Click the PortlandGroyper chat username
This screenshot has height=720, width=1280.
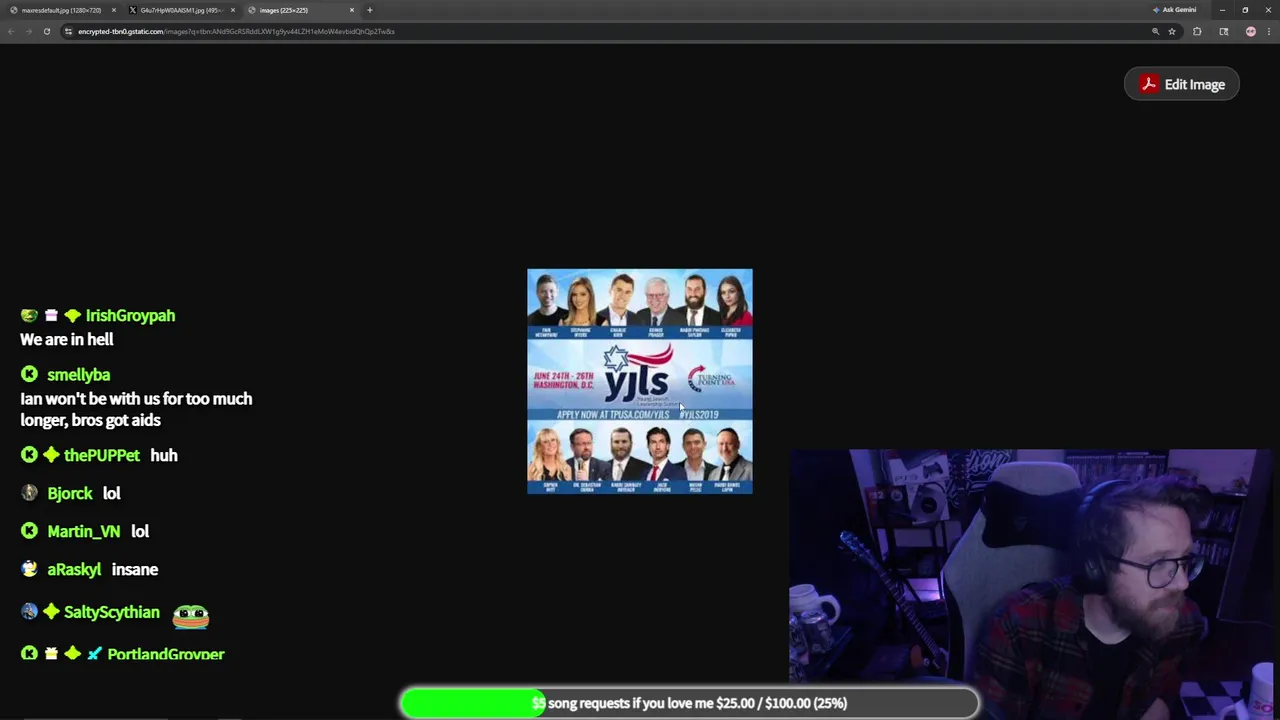(x=166, y=654)
